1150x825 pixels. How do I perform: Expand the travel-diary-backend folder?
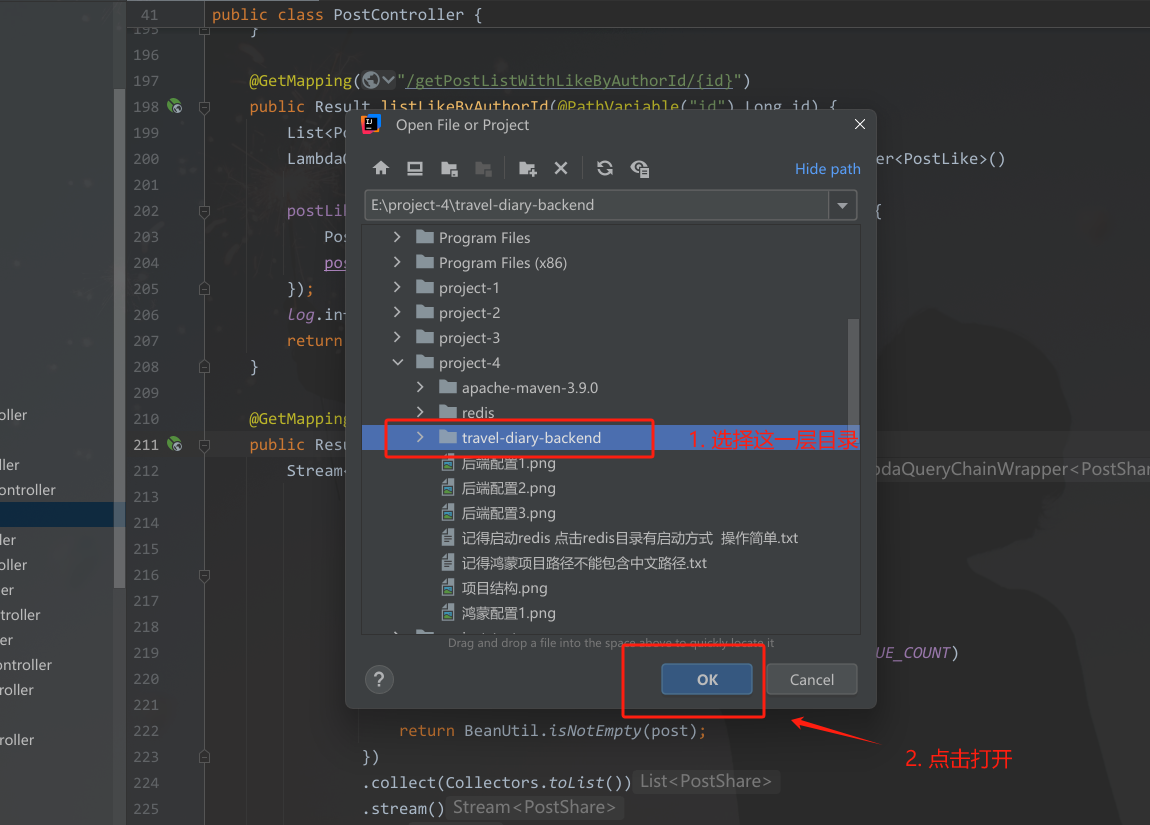[420, 437]
